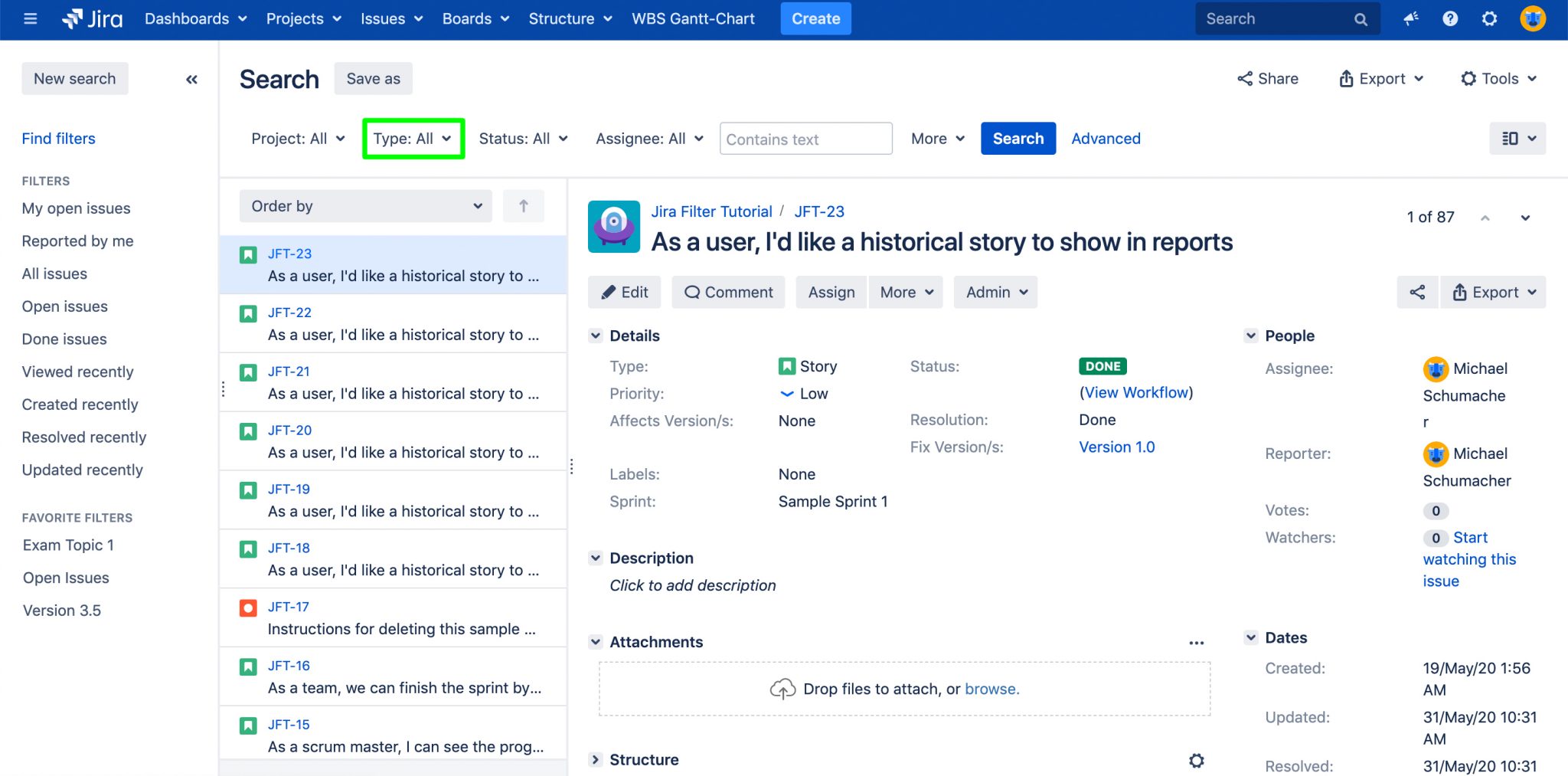Open Jira administration settings gear
This screenshot has width=1568, height=776.
click(x=1489, y=18)
